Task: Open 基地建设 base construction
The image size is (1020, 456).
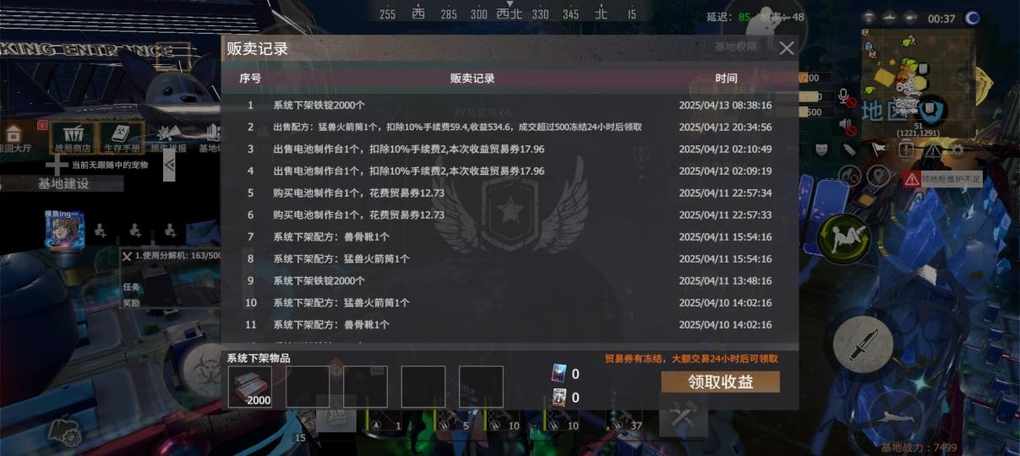Action: pos(62,184)
